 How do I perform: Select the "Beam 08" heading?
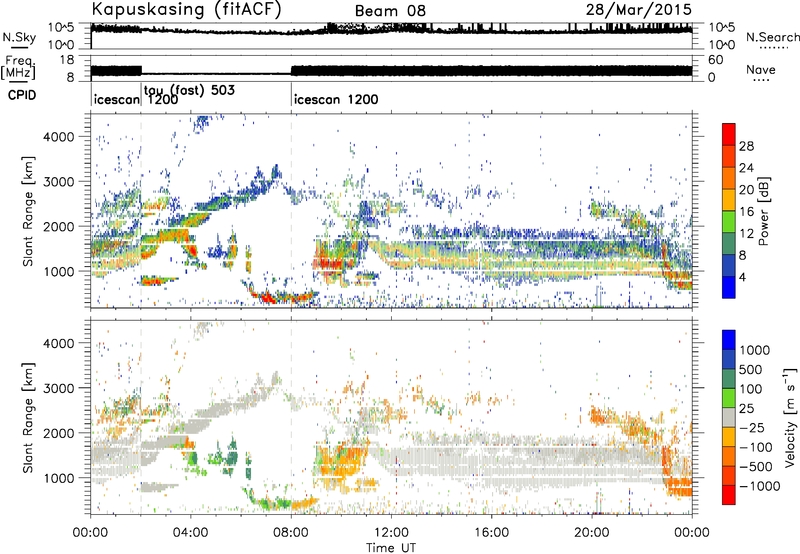click(x=390, y=11)
